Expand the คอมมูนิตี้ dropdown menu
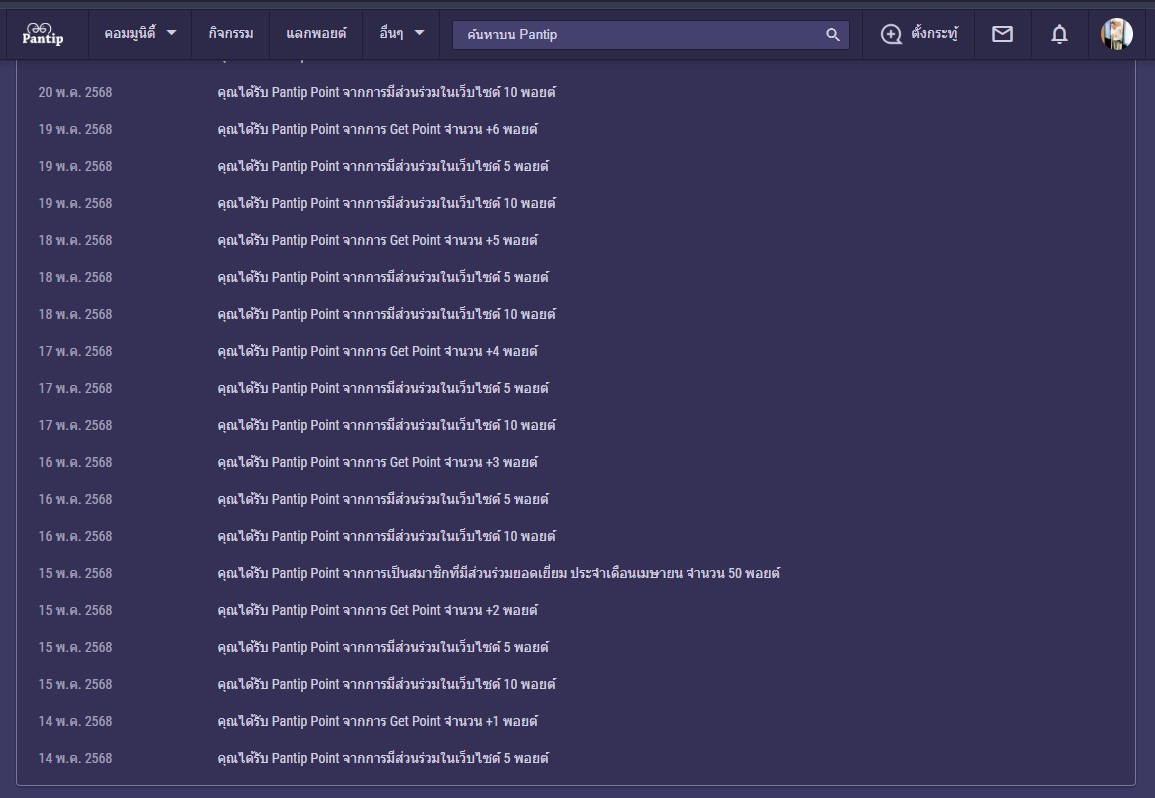1155x798 pixels. (140, 33)
